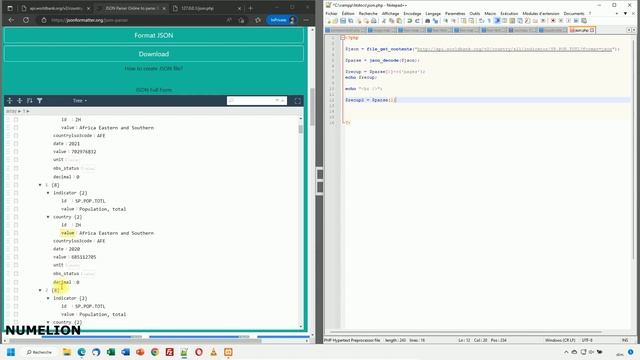
Task: Open the Encodage menu in Notepad++
Action: pos(412,13)
